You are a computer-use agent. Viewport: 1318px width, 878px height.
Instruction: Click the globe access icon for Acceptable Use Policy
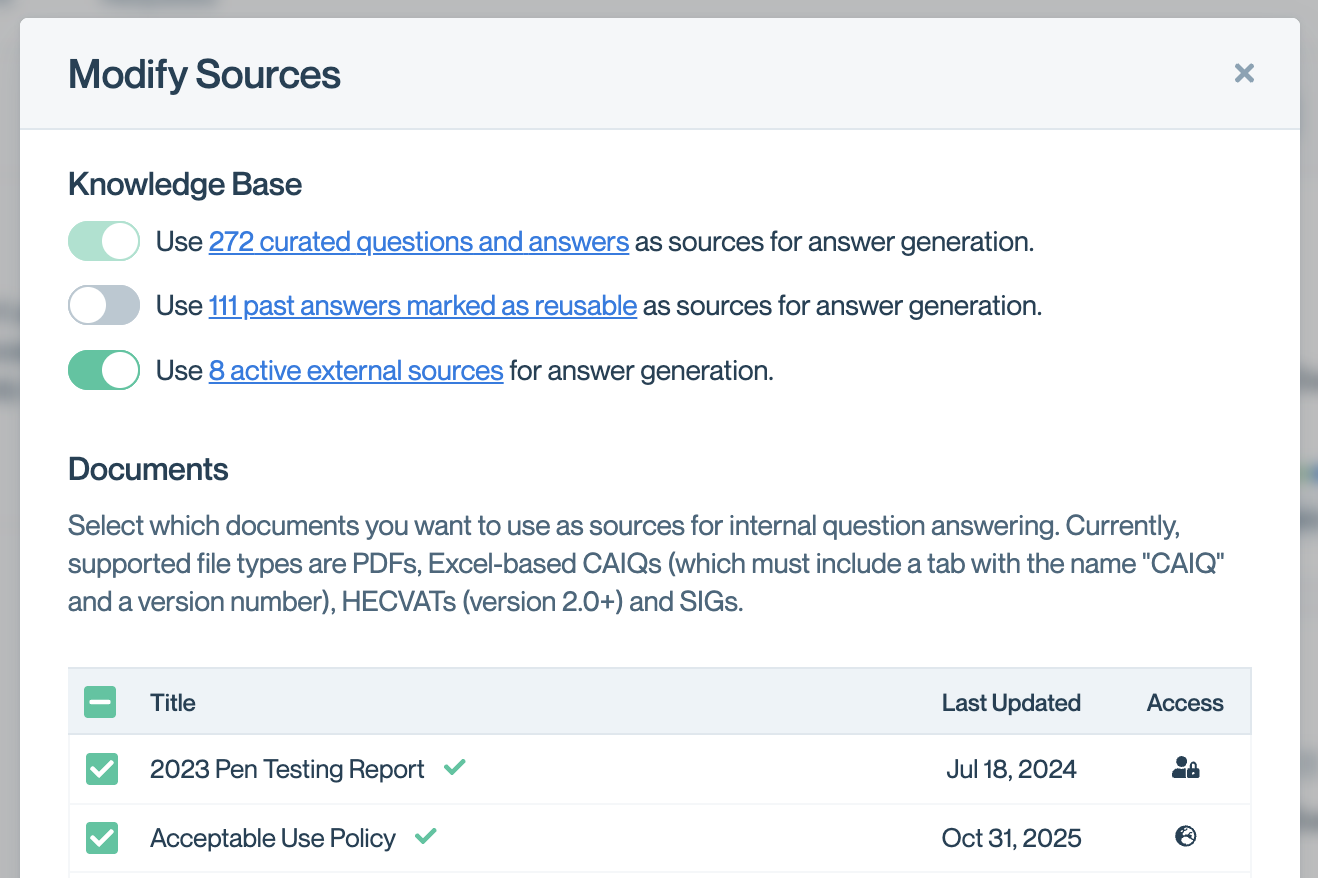1185,838
